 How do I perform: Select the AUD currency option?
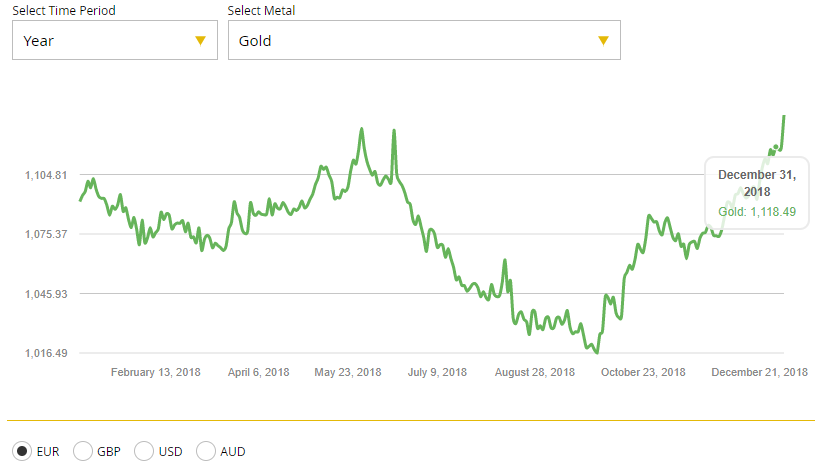point(207,451)
